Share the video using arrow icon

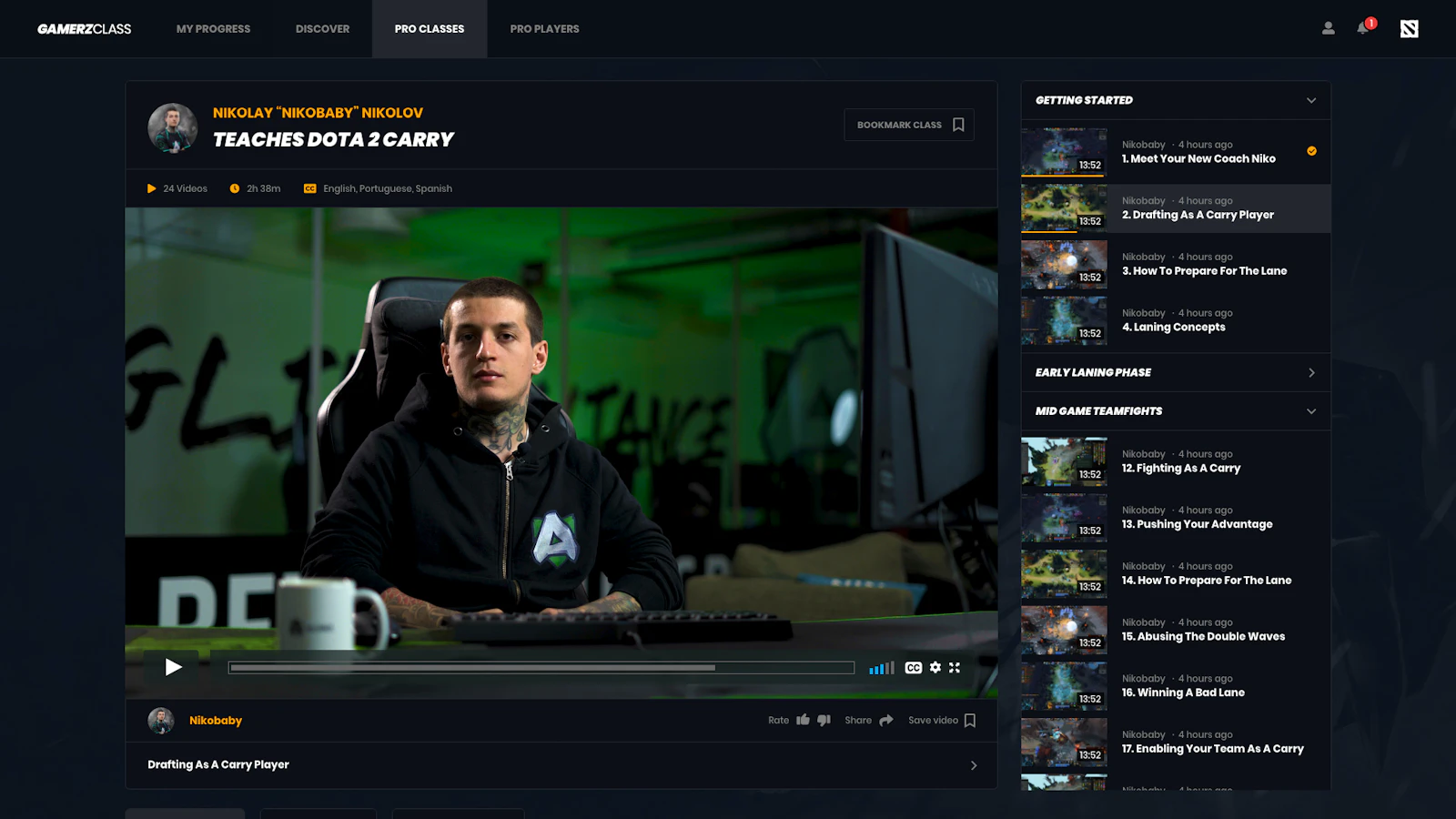886,720
